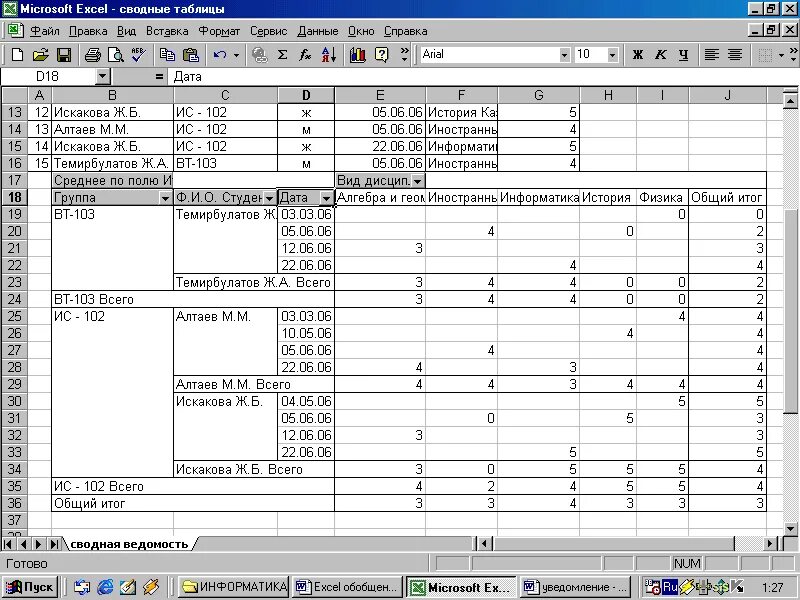Open the Arial font name dropdown
This screenshot has height=600, width=800.
click(x=564, y=55)
